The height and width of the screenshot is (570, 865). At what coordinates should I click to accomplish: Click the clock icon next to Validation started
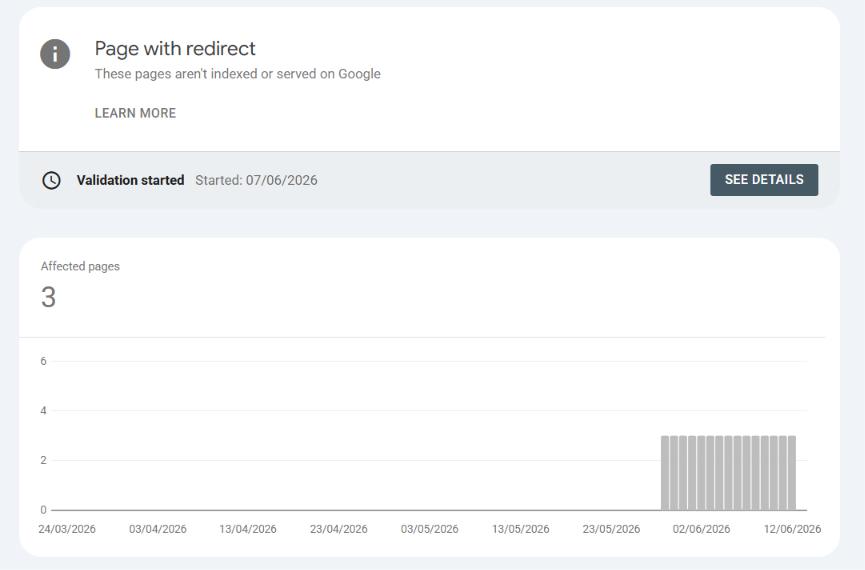(x=51, y=180)
